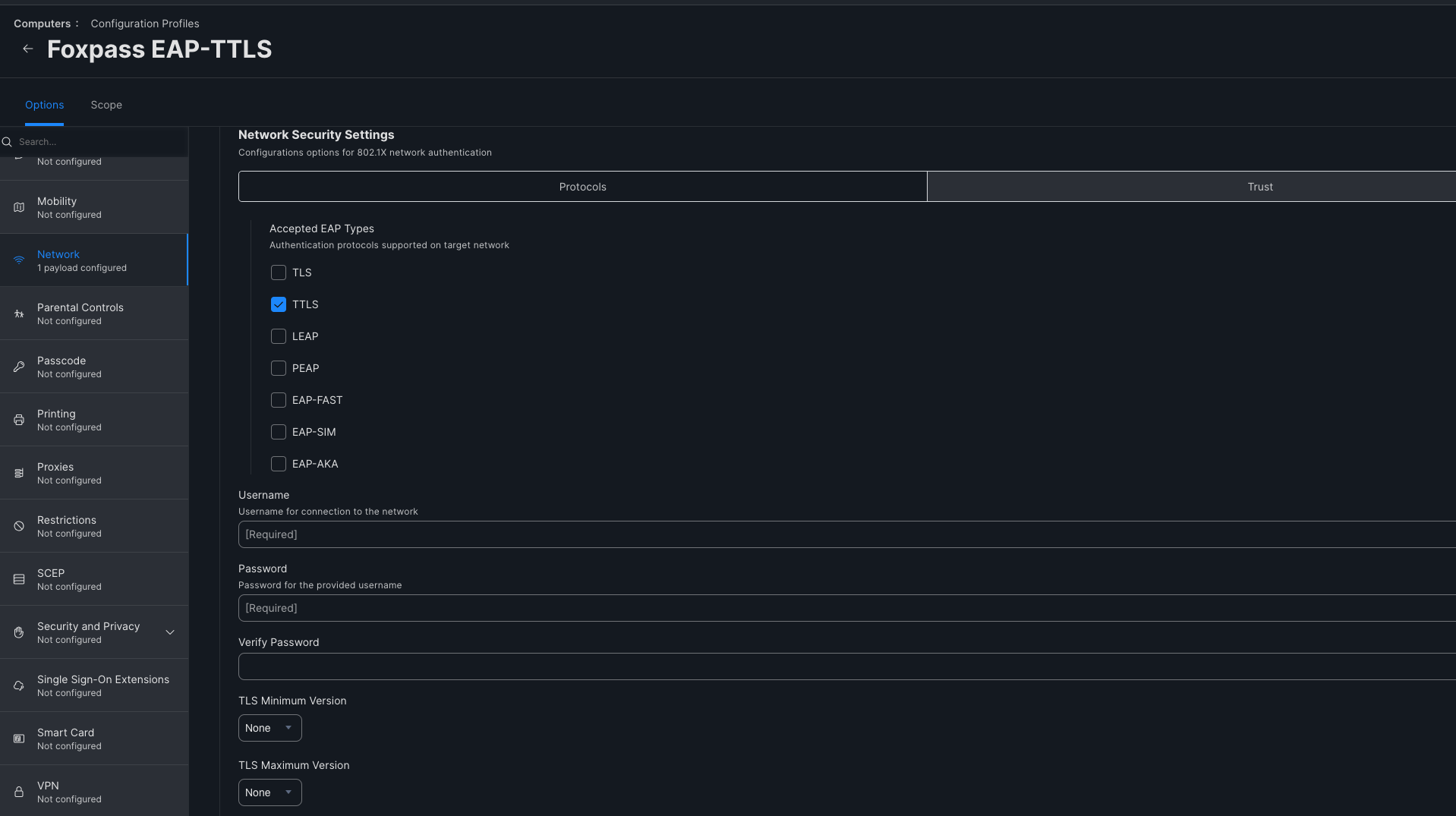Image resolution: width=1456 pixels, height=816 pixels.
Task: Click the Restrictions prohibited icon
Action: pos(19,526)
